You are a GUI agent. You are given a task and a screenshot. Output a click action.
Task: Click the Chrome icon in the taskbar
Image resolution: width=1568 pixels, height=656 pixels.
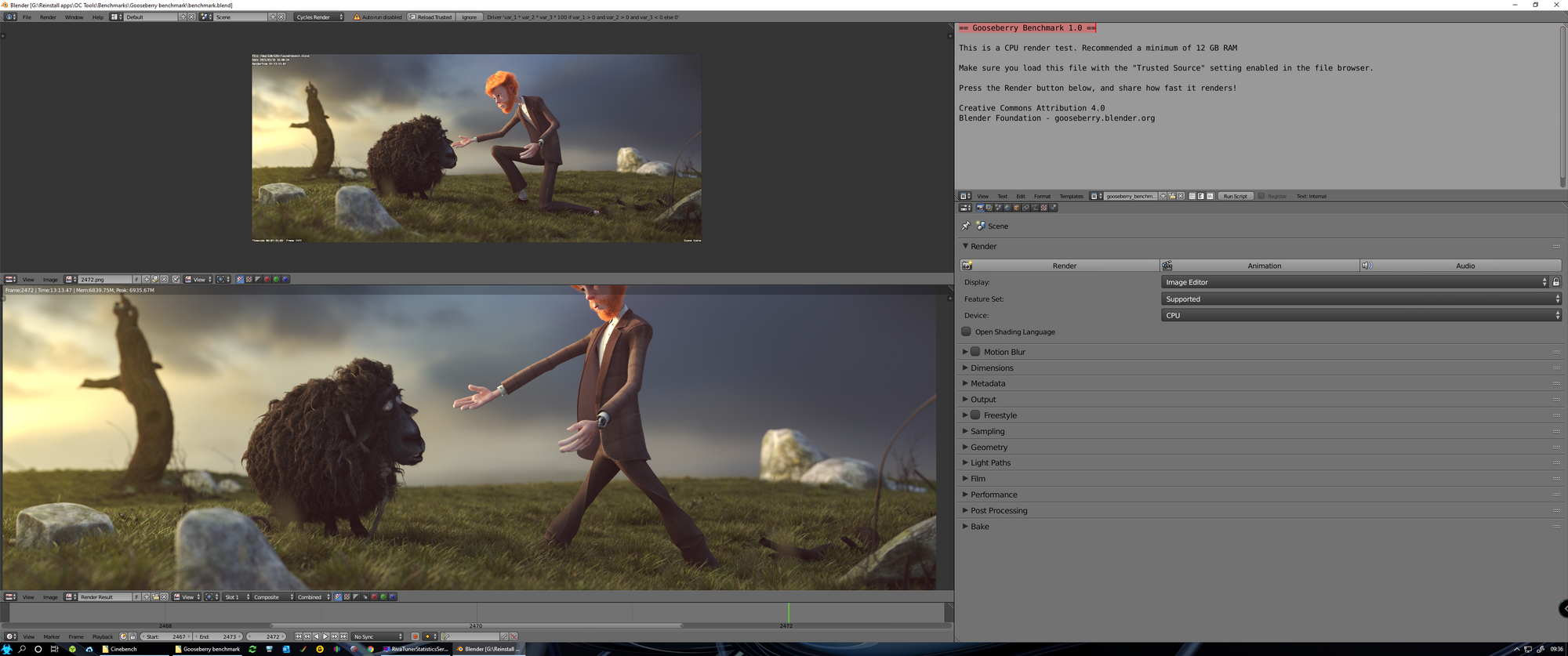pyautogui.click(x=371, y=649)
